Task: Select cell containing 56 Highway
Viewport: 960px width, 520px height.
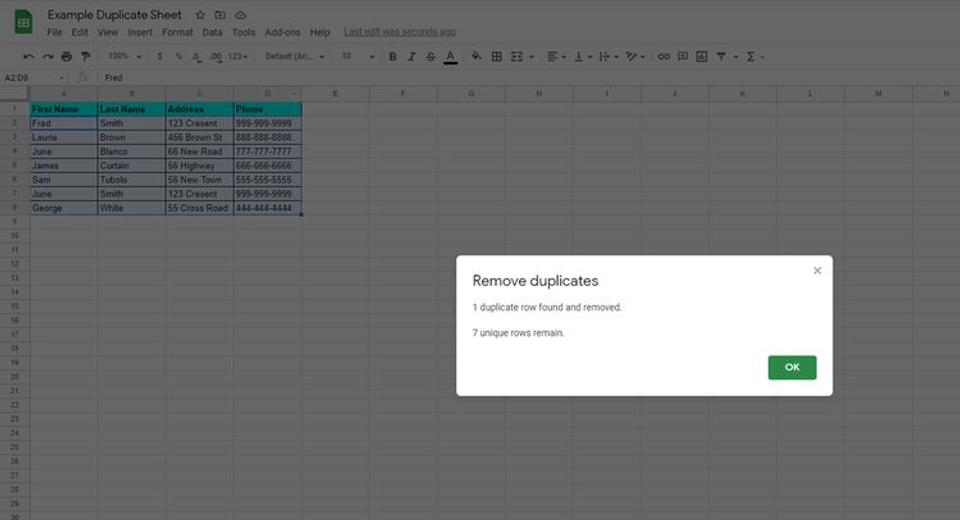Action: click(200, 165)
